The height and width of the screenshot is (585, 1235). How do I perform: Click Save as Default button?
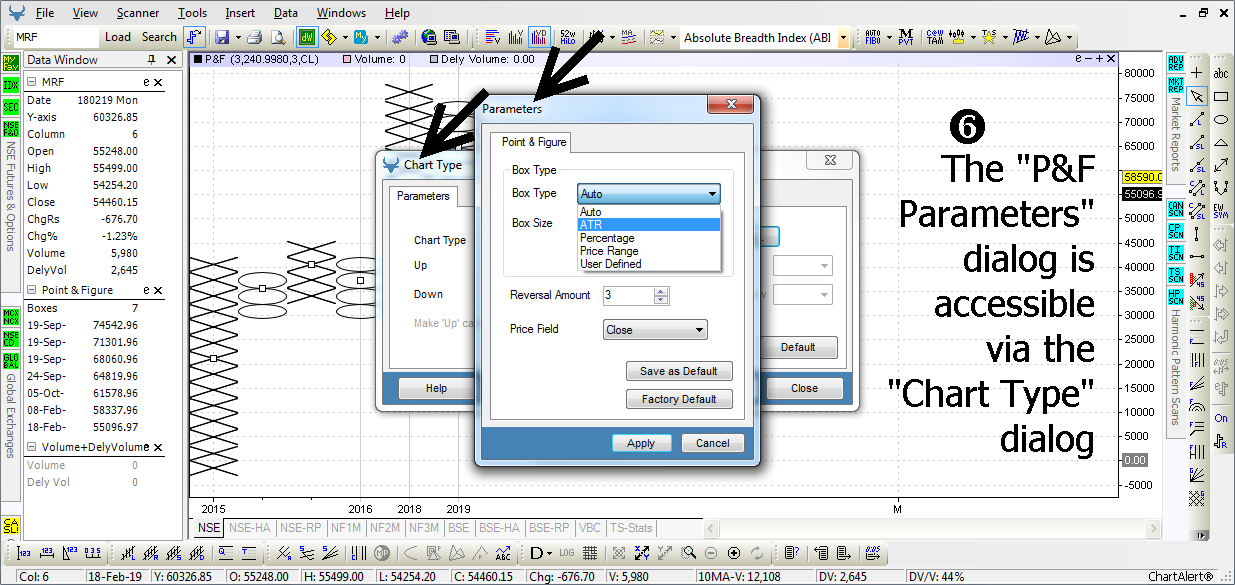coord(679,371)
